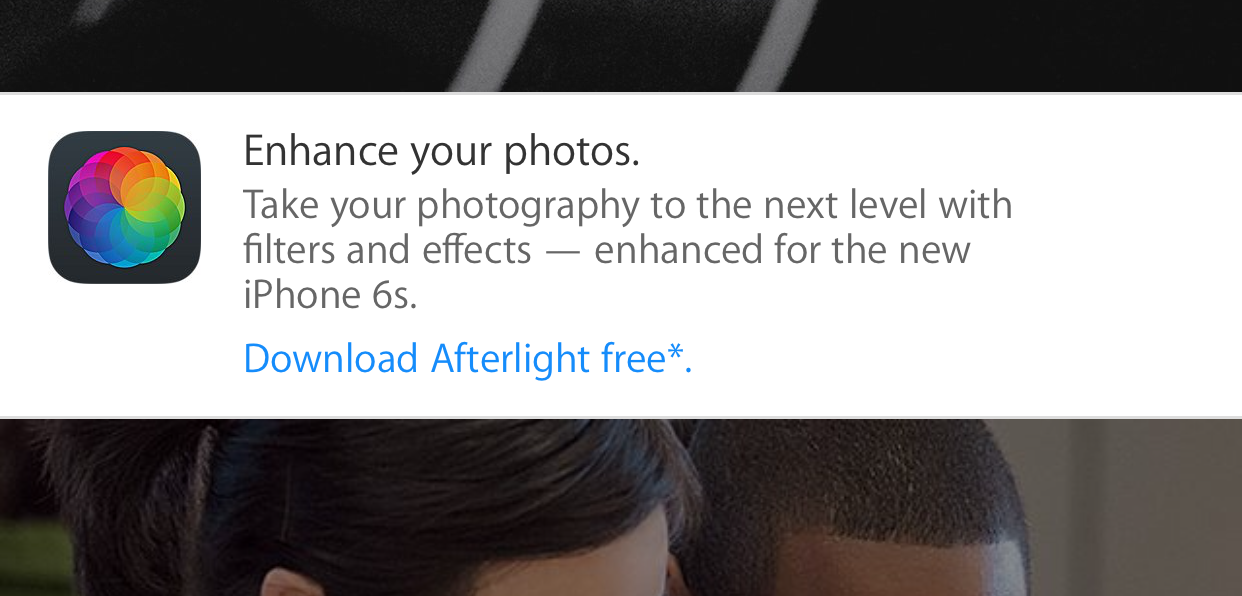Open the photo of two people below
The height and width of the screenshot is (596, 1242).
(x=621, y=508)
